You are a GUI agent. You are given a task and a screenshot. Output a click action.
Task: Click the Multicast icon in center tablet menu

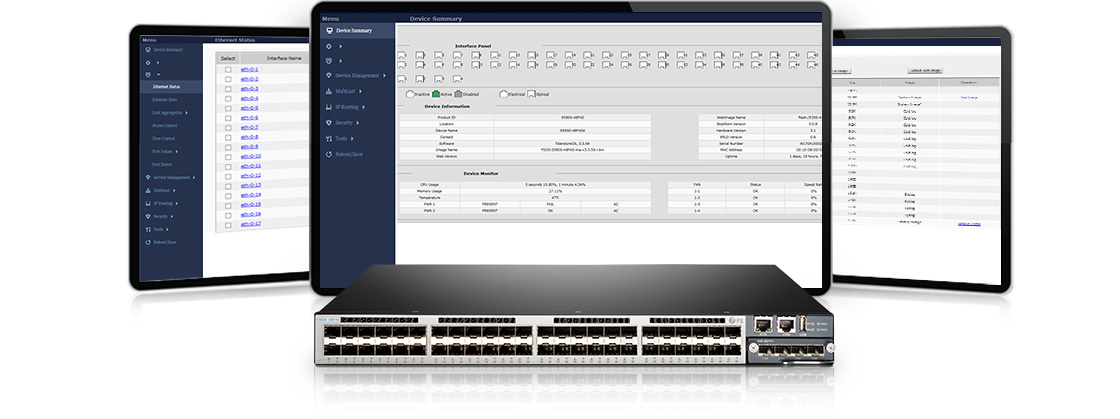(x=329, y=91)
